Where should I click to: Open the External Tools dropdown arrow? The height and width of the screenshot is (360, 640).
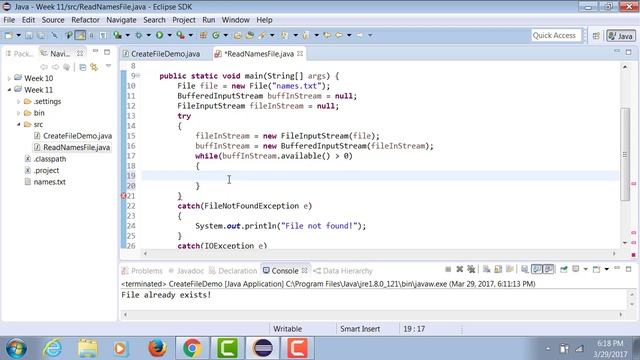tap(190, 36)
